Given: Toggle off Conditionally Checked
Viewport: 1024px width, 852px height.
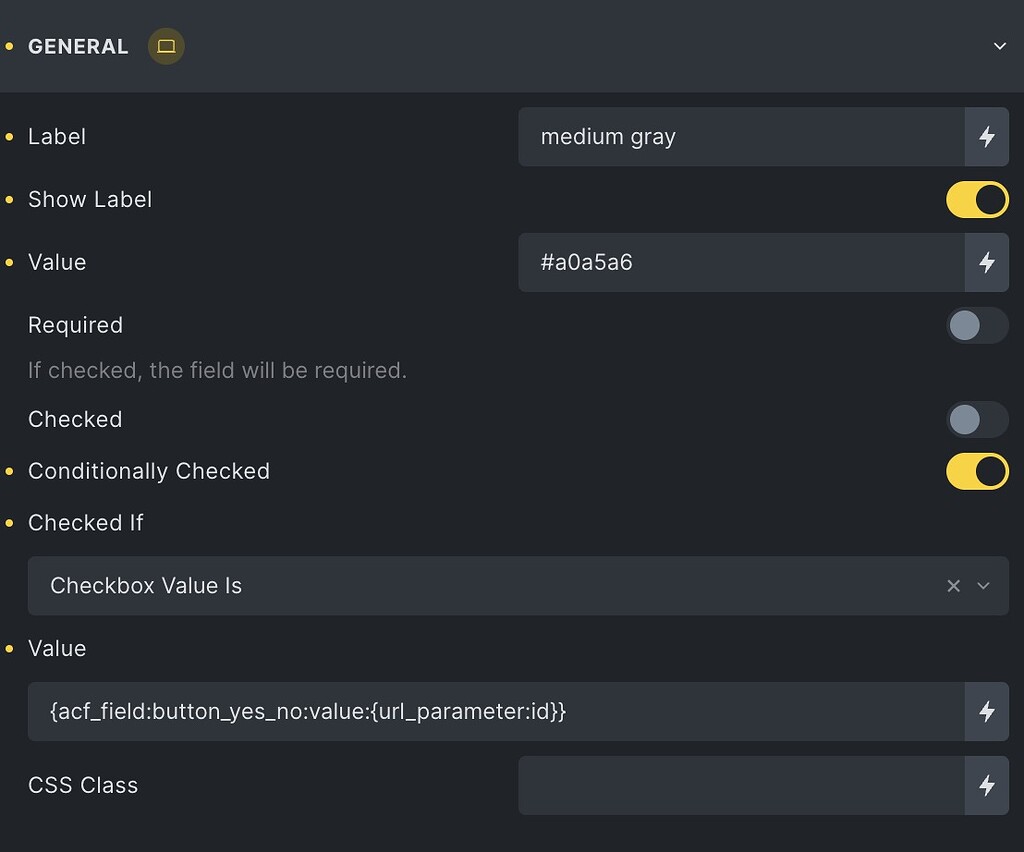Looking at the screenshot, I should tap(977, 471).
